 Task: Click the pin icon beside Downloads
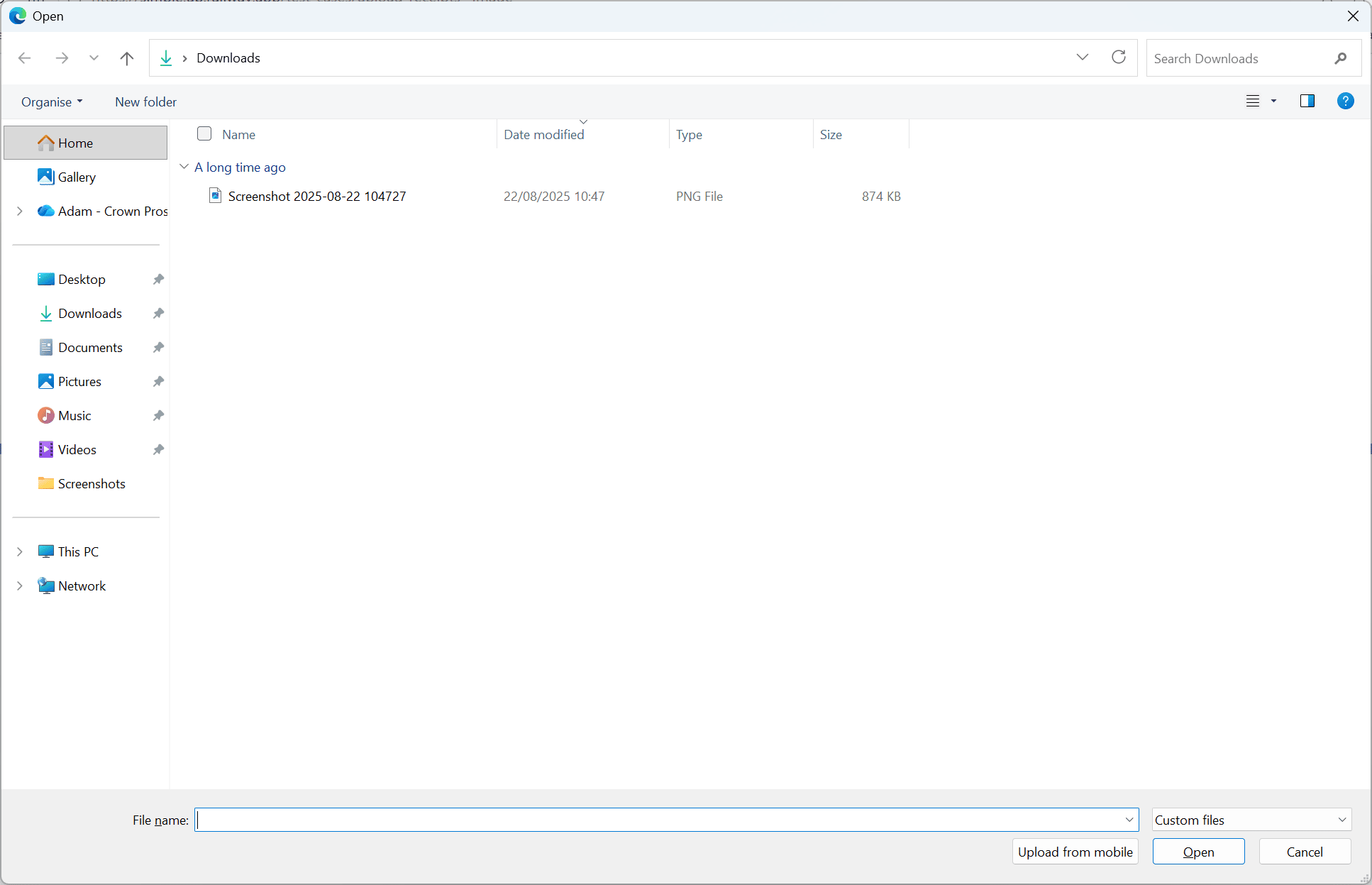pos(158,313)
